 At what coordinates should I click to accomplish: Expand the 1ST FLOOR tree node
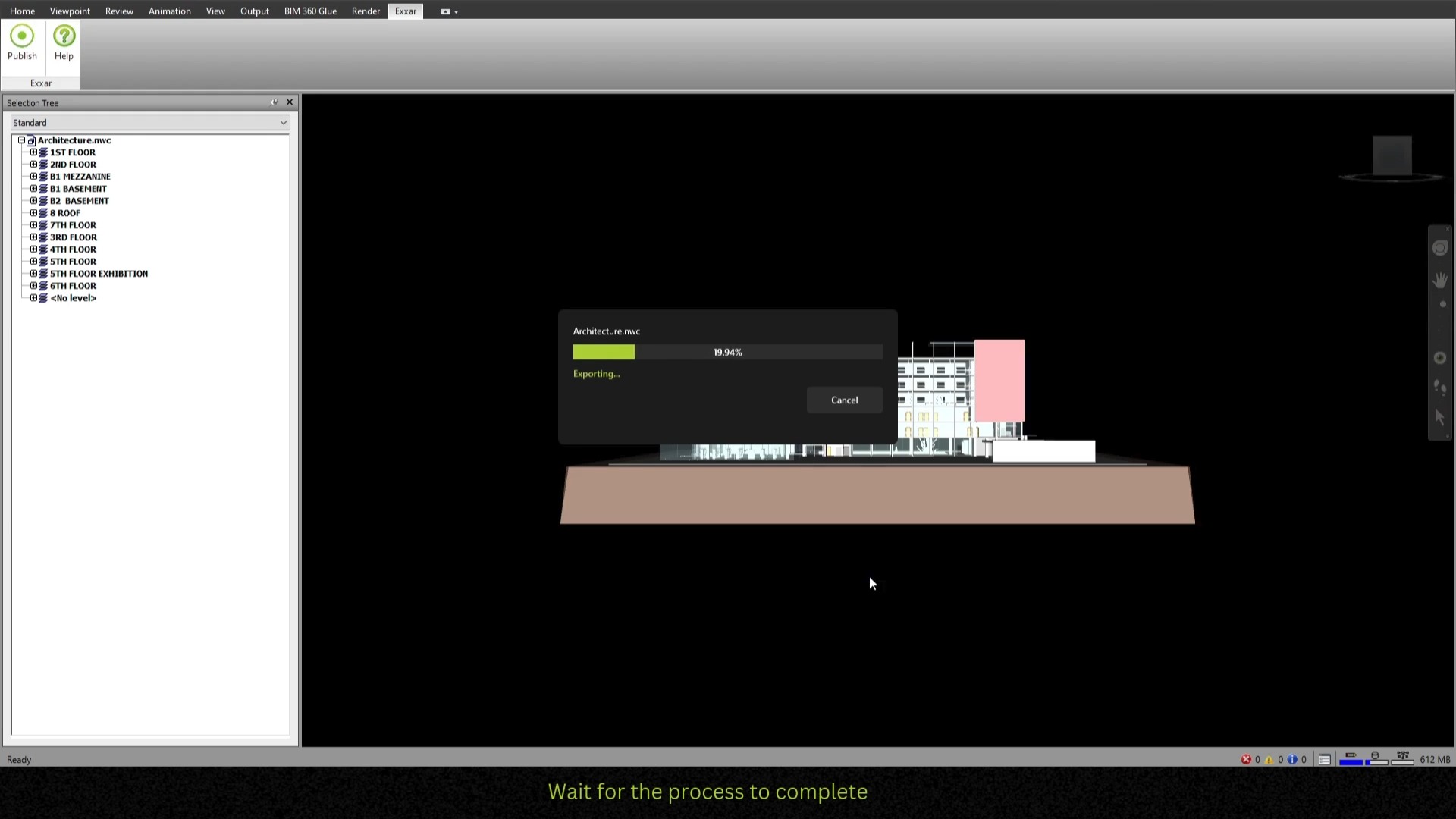33,152
